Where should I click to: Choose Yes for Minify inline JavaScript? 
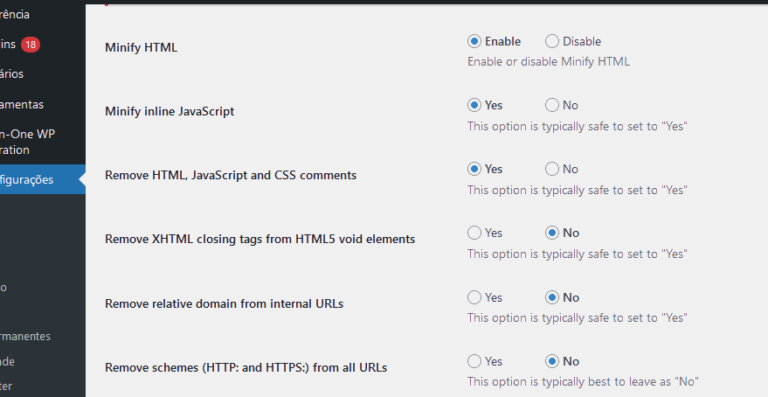(x=474, y=105)
